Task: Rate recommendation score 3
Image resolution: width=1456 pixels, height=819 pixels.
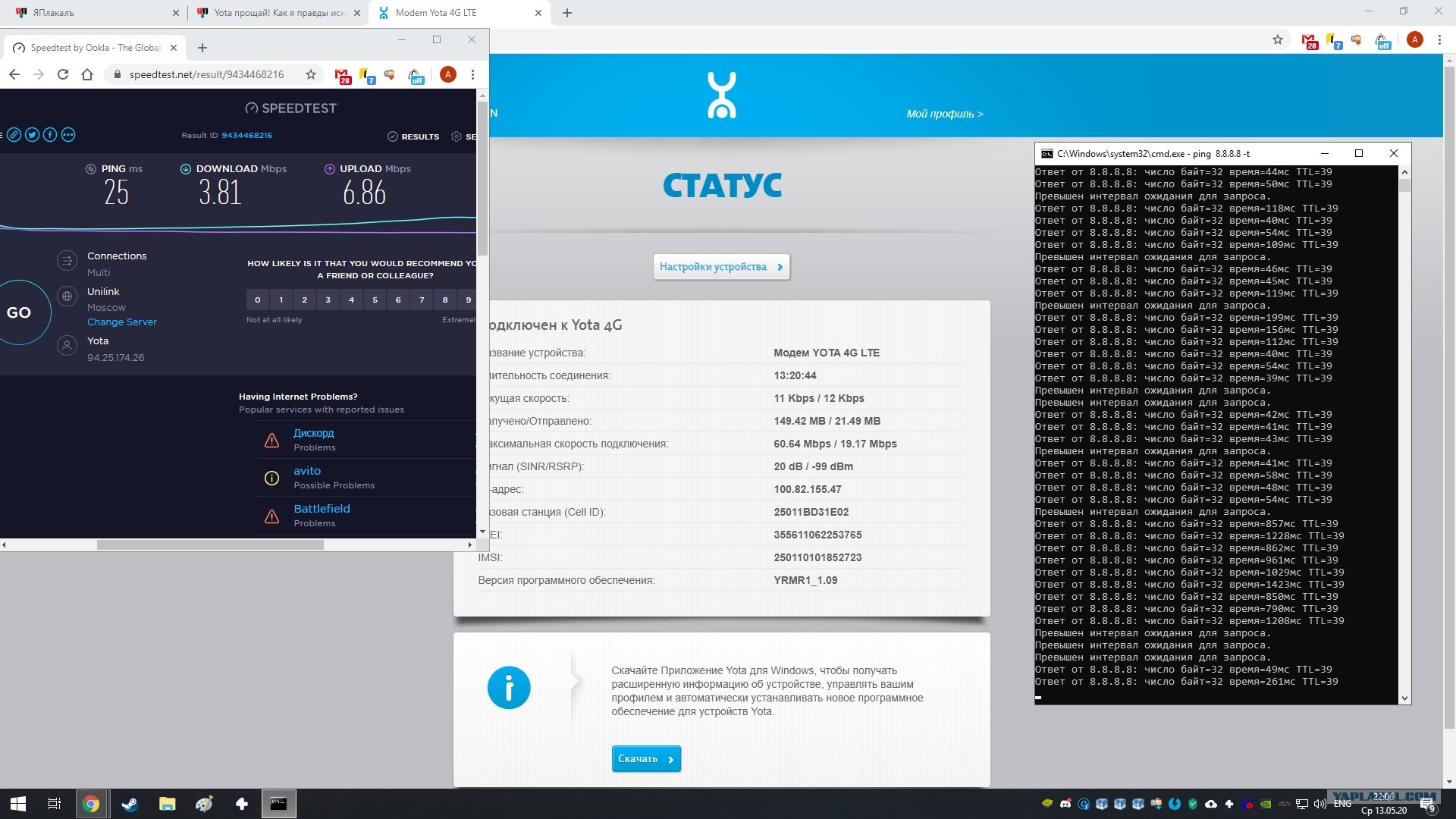Action: click(328, 300)
